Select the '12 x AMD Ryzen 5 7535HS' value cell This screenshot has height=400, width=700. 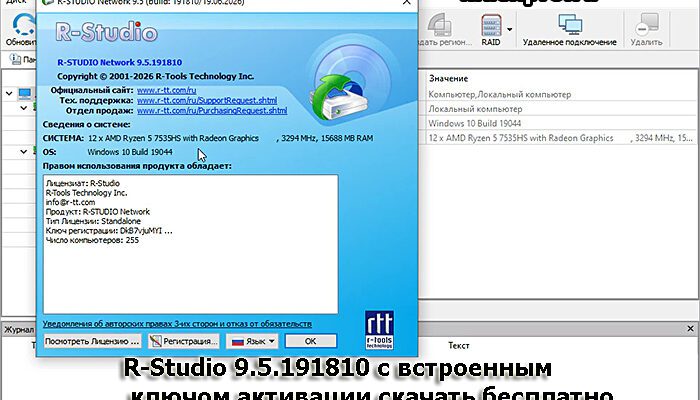click(x=561, y=138)
